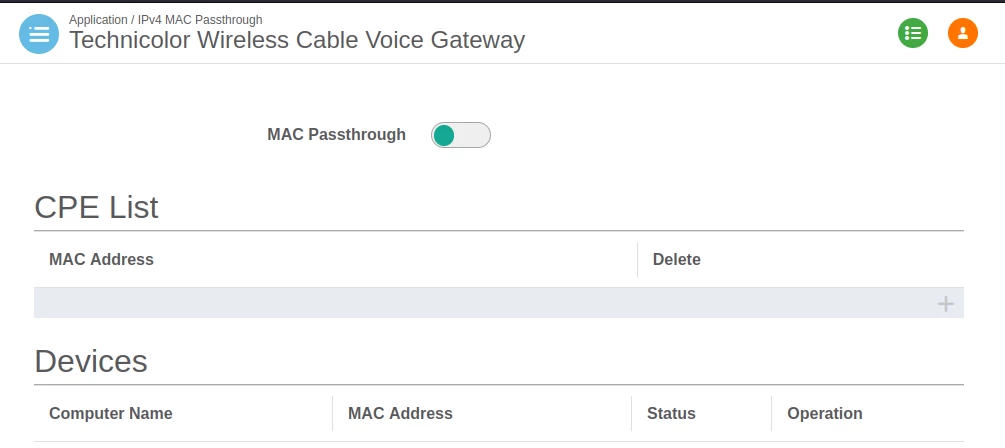This screenshot has height=448, width=1005.
Task: Click the CPE List MAC Address column header
Action: click(x=101, y=260)
